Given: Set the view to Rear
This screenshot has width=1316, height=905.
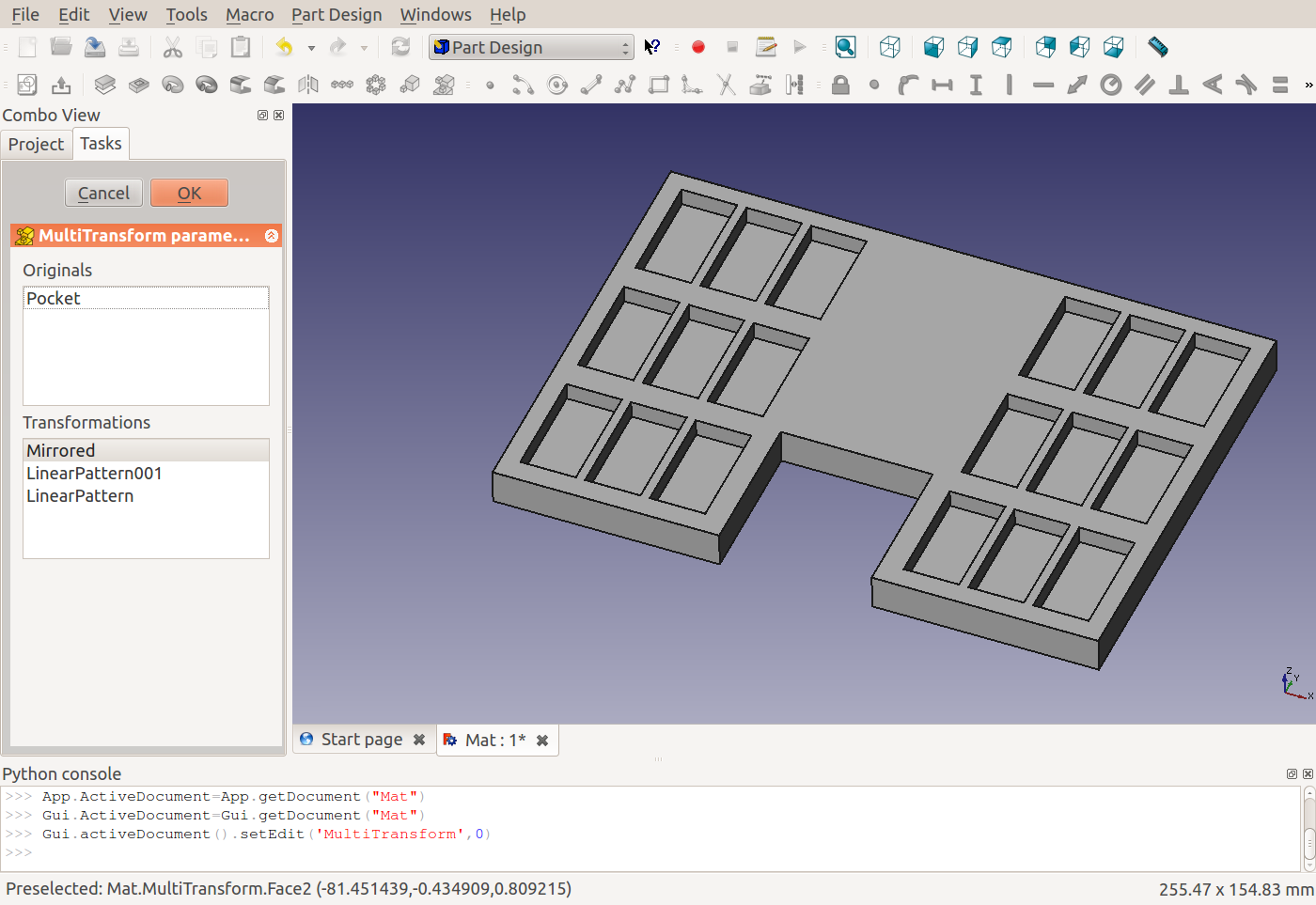Looking at the screenshot, I should point(1045,47).
